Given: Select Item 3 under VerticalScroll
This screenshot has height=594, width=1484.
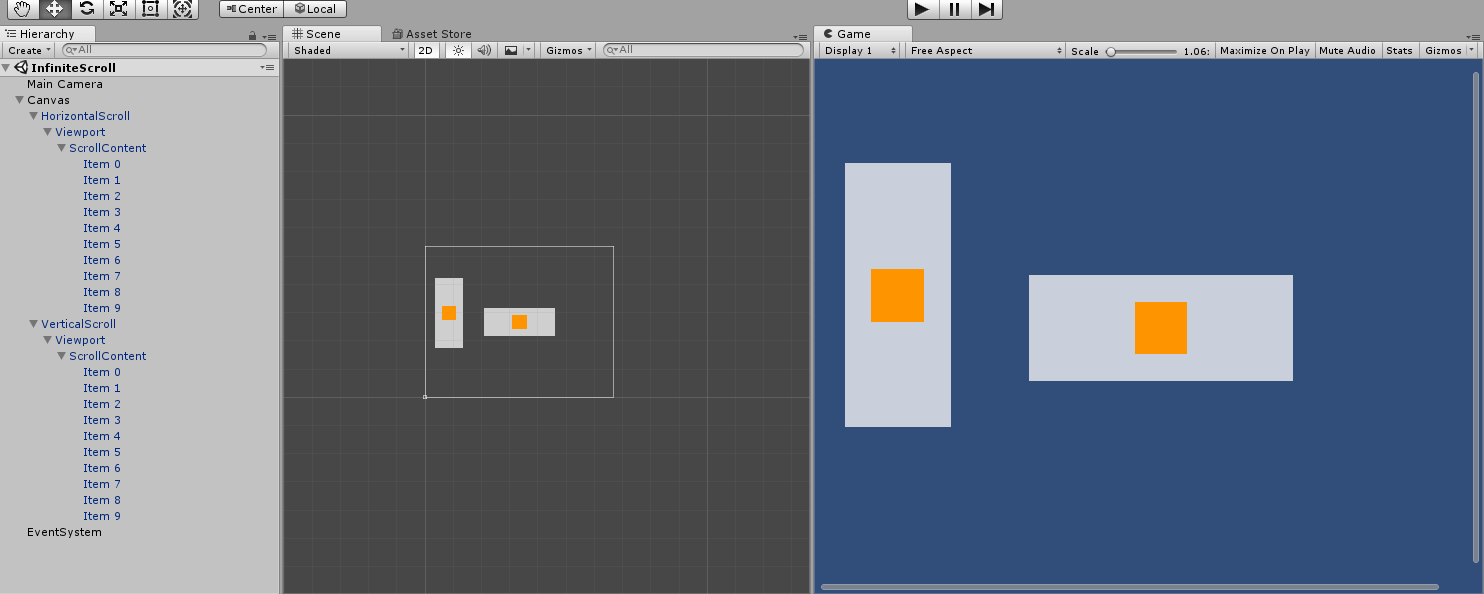Looking at the screenshot, I should click(x=102, y=420).
